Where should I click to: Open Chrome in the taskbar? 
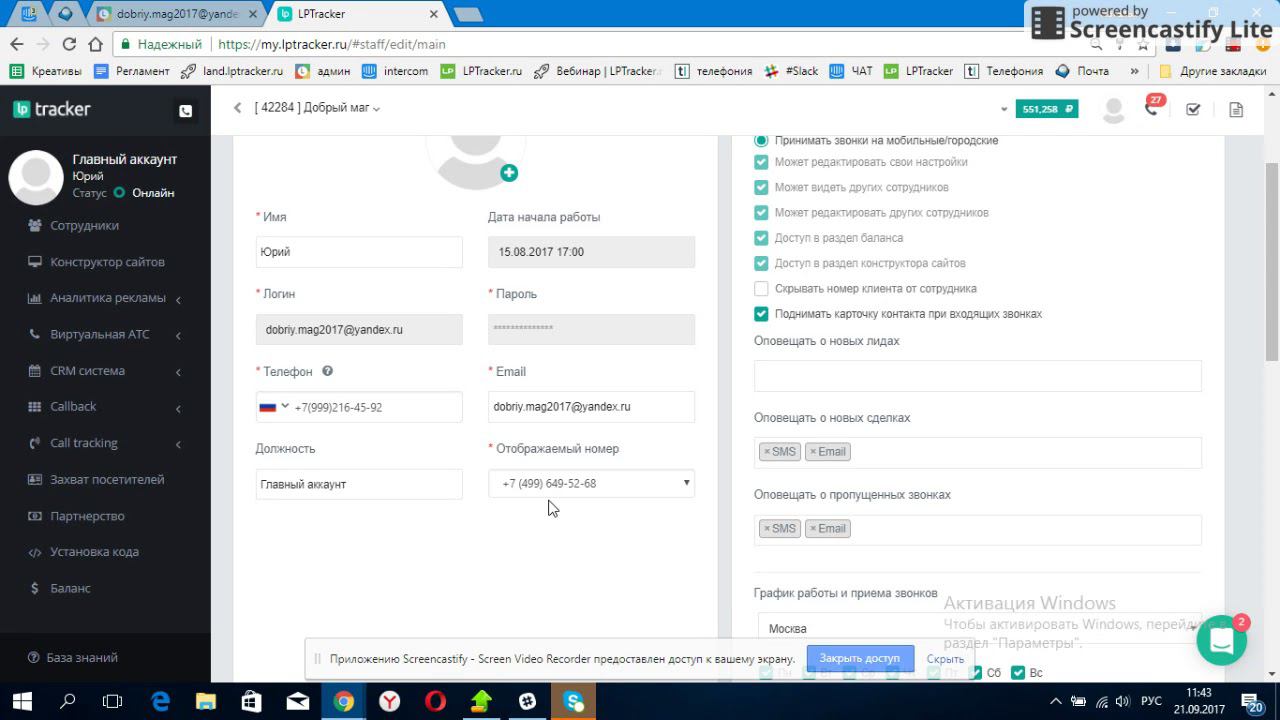(343, 701)
